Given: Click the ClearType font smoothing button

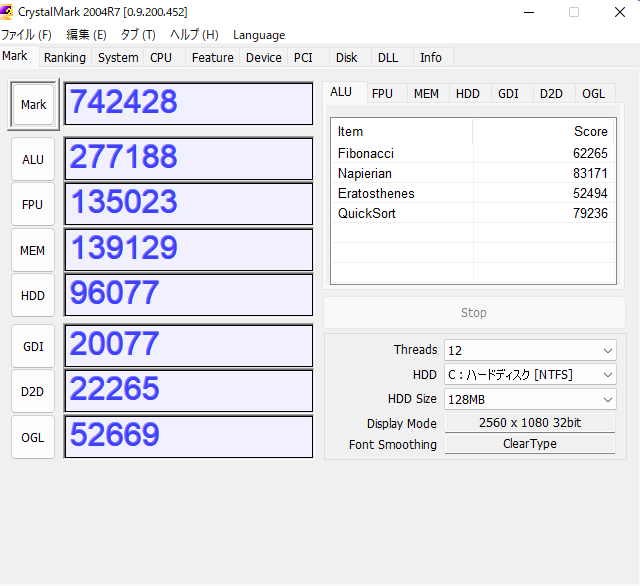Looking at the screenshot, I should 530,444.
